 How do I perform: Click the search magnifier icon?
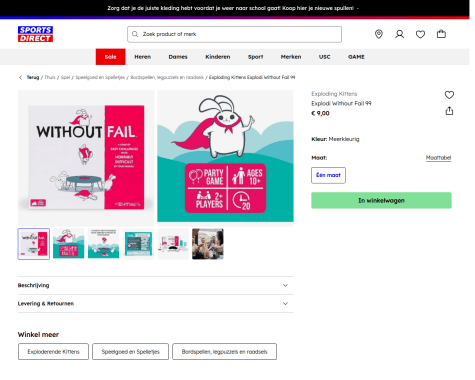[135, 34]
